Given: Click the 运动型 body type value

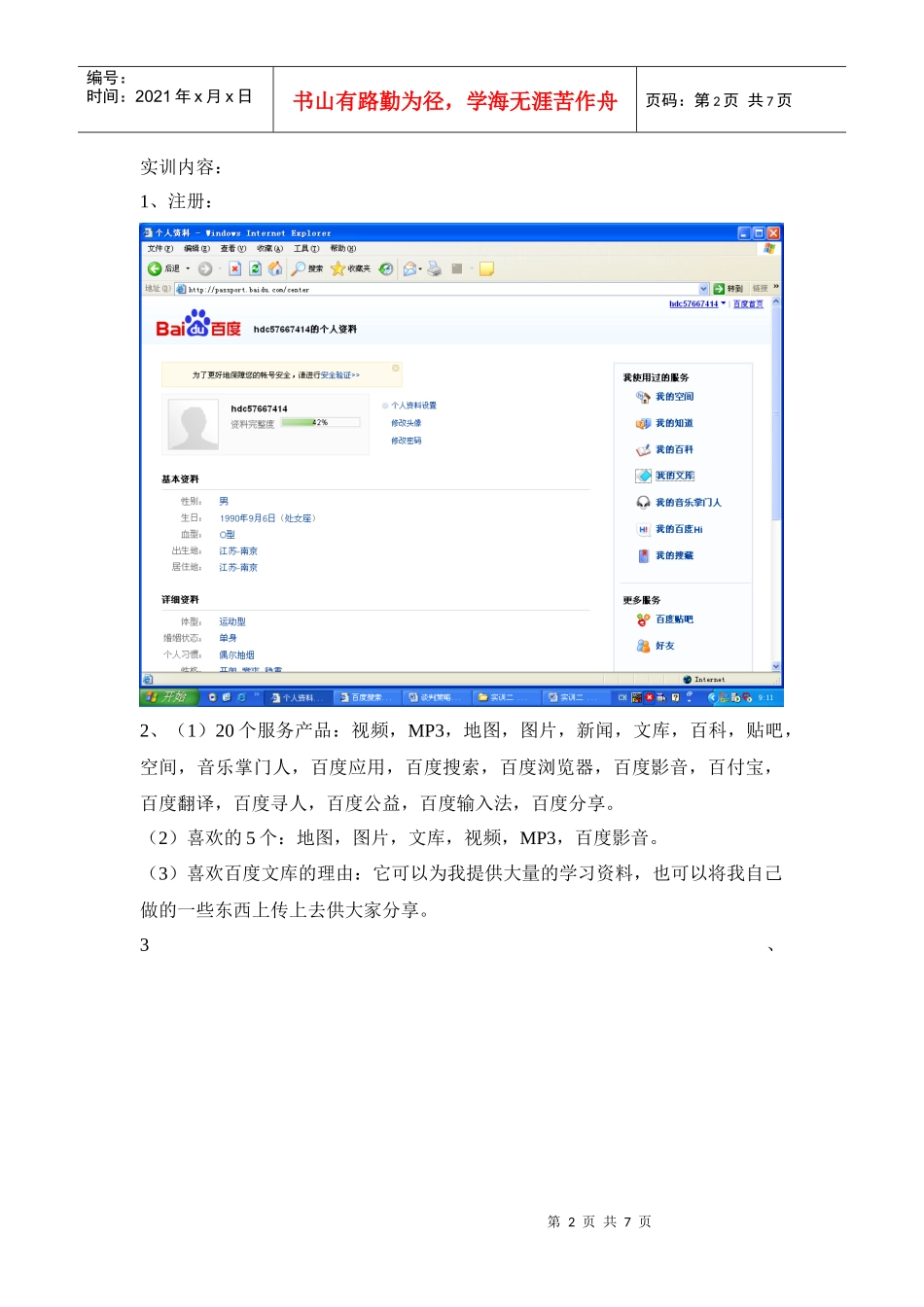Looking at the screenshot, I should [232, 621].
